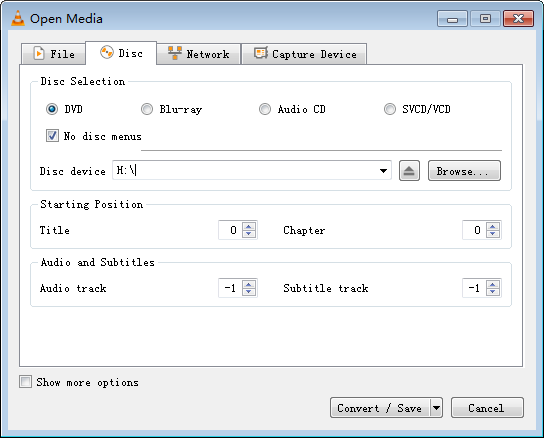Decrease the Audio track value
544x438 pixels.
coord(249,292)
